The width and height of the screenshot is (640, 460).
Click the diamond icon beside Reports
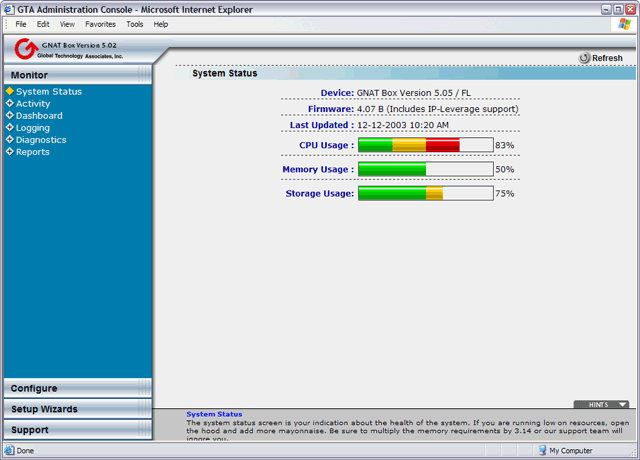coord(10,151)
